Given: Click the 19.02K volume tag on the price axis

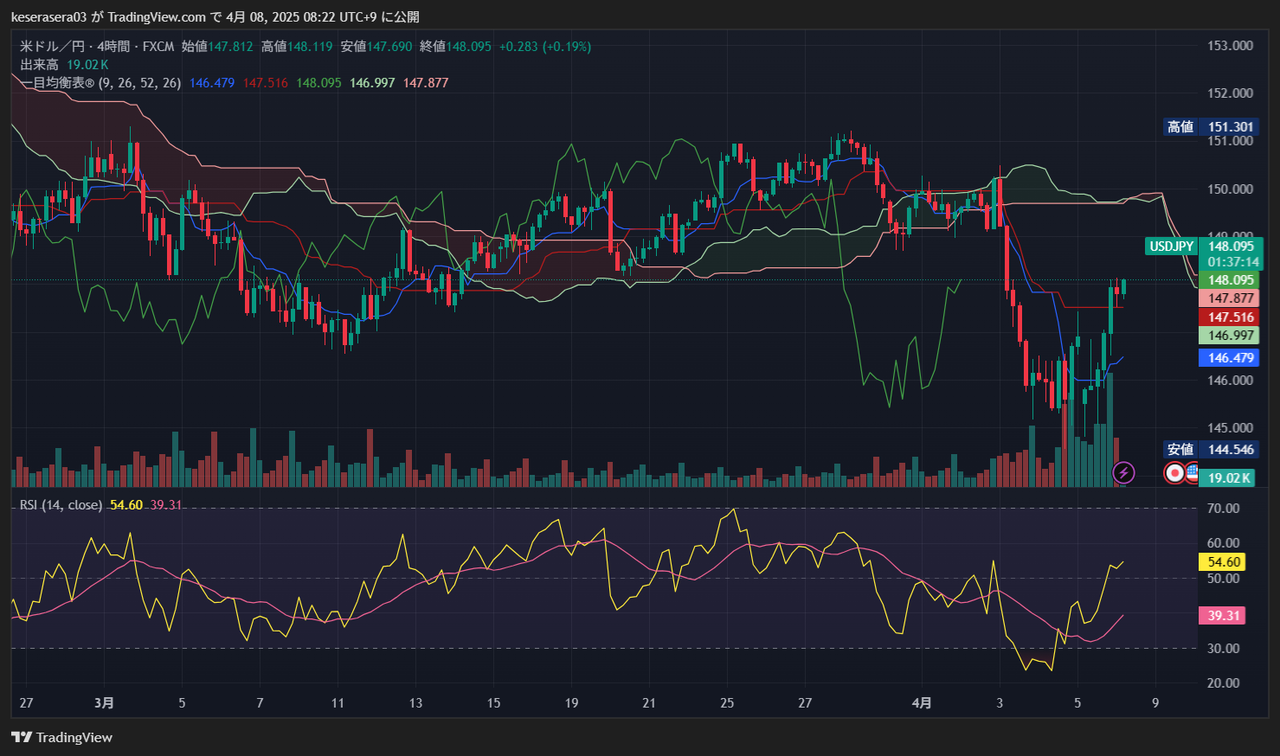Looking at the screenshot, I should coord(1229,478).
